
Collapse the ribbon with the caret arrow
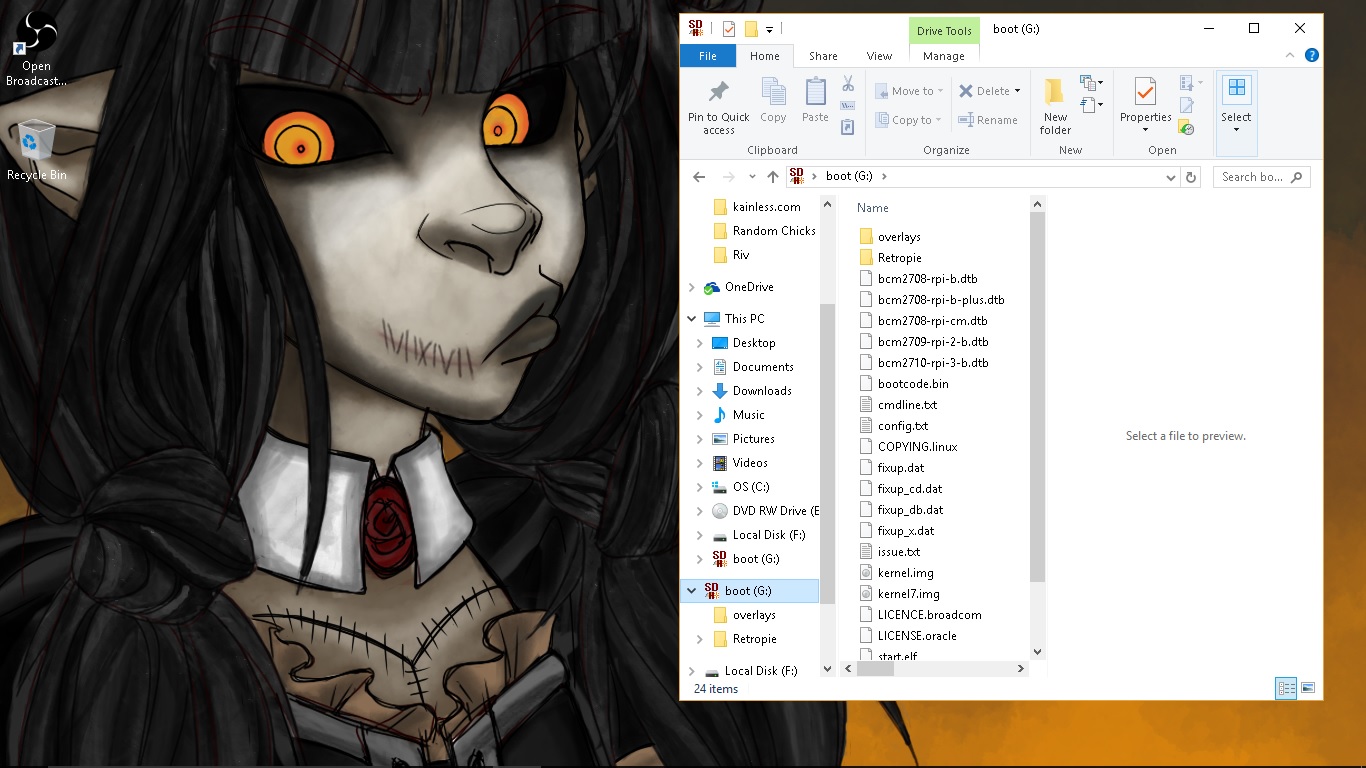pyautogui.click(x=1292, y=56)
